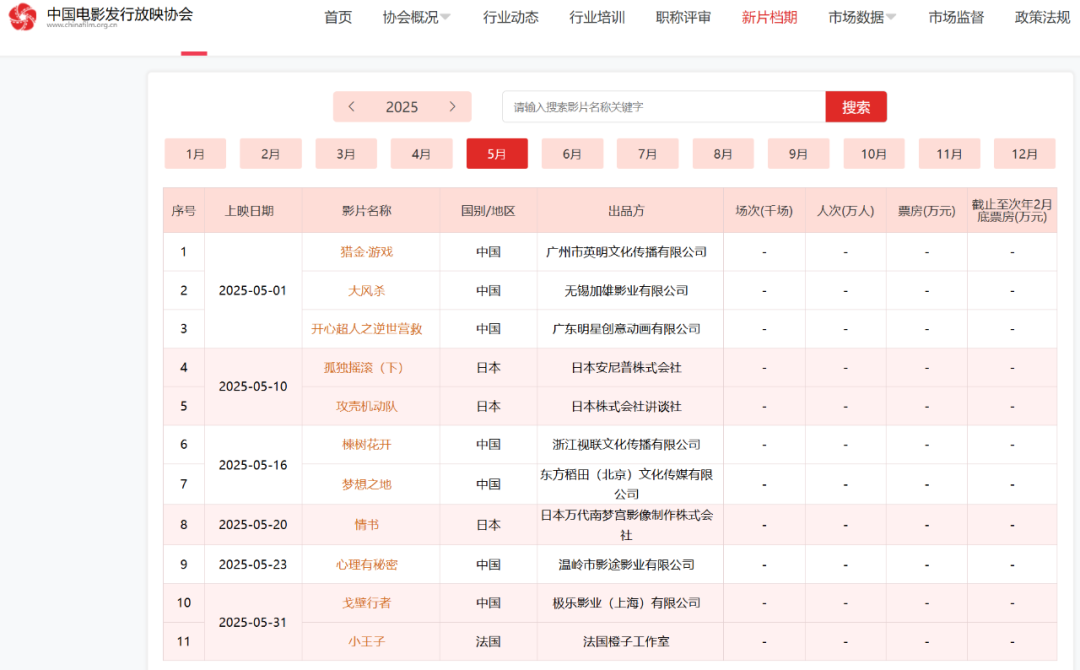Click producer 法国橙子工作室
Screen dimensions: 1080x670
point(626,642)
